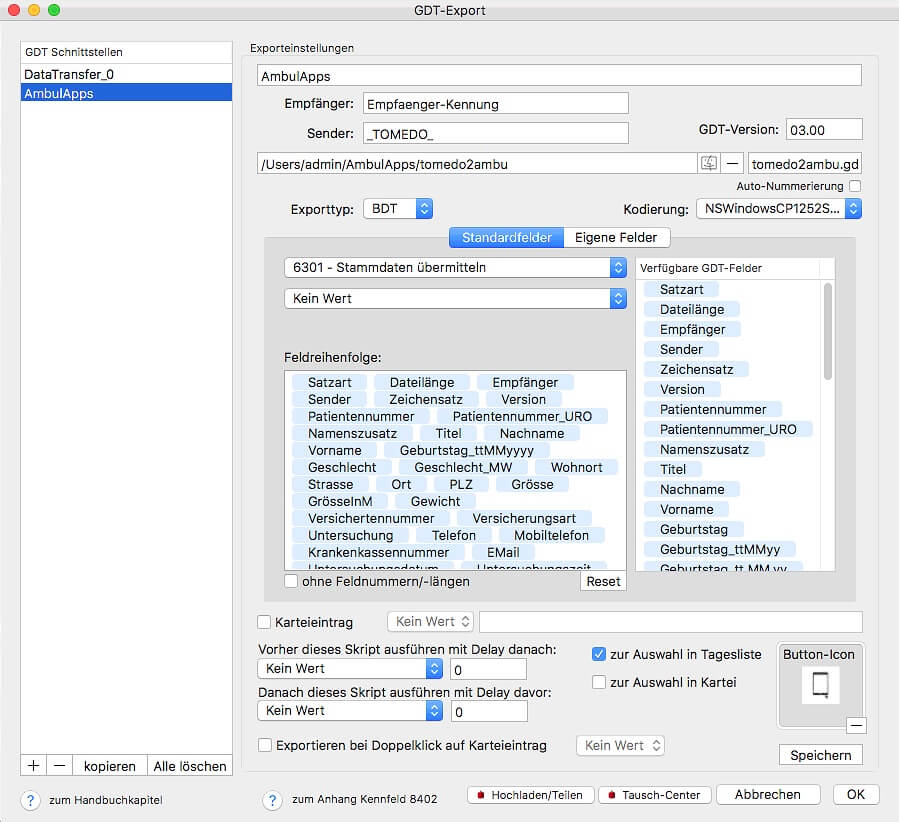Open the Danach Skript Kein Wert dropdown
The height and width of the screenshot is (822, 899).
[x=350, y=711]
